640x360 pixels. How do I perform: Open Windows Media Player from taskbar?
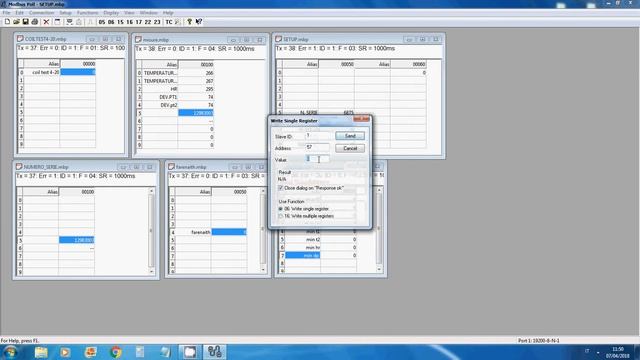(65, 352)
